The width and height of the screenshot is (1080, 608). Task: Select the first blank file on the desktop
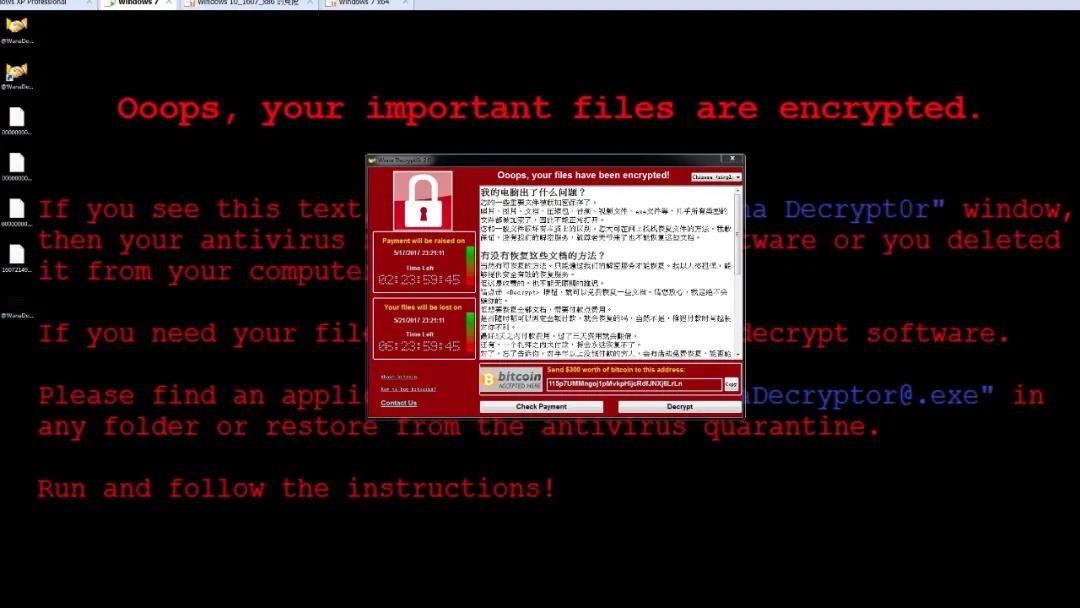click(x=17, y=117)
